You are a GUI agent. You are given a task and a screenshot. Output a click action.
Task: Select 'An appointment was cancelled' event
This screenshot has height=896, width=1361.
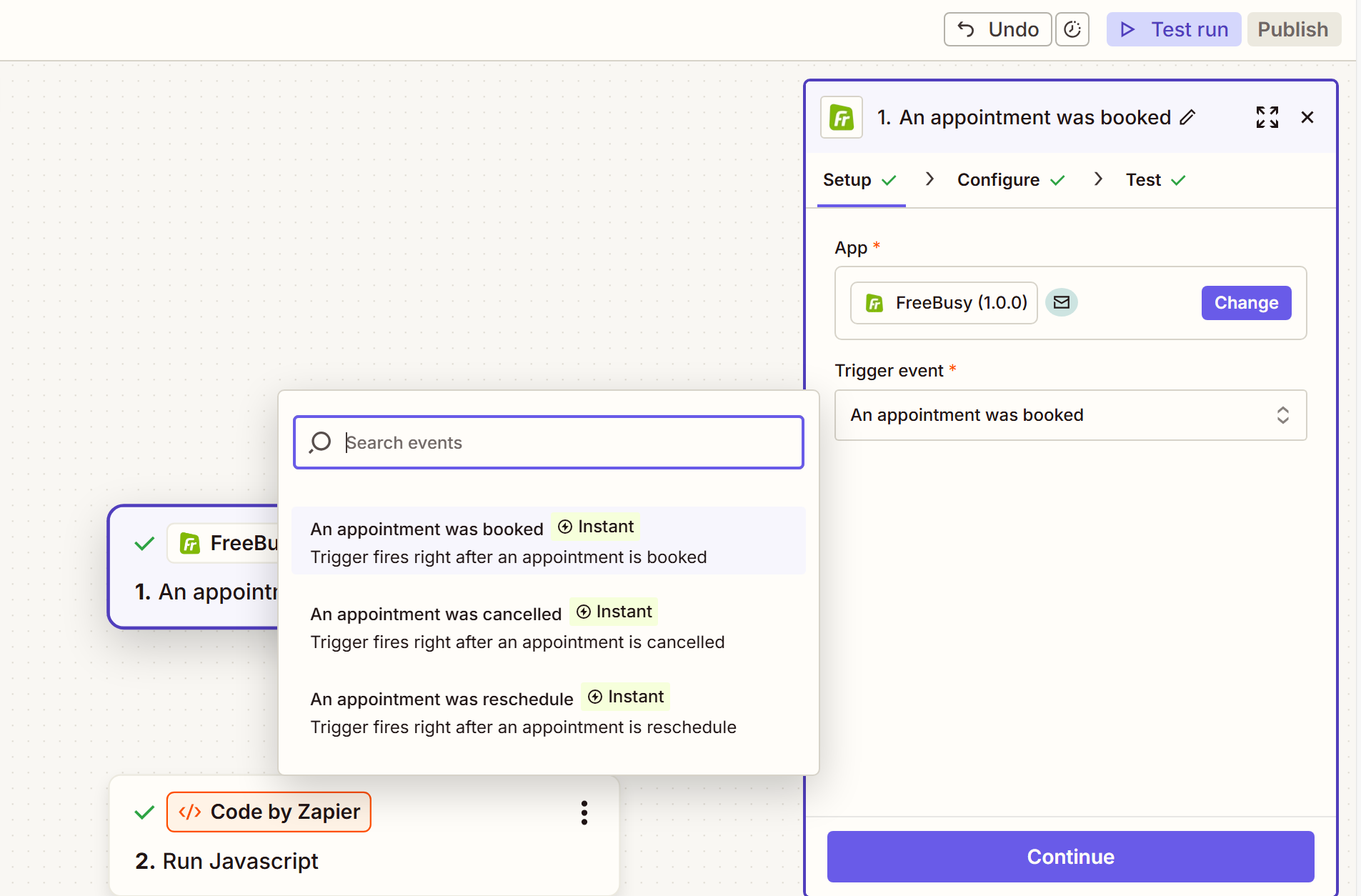(x=549, y=626)
